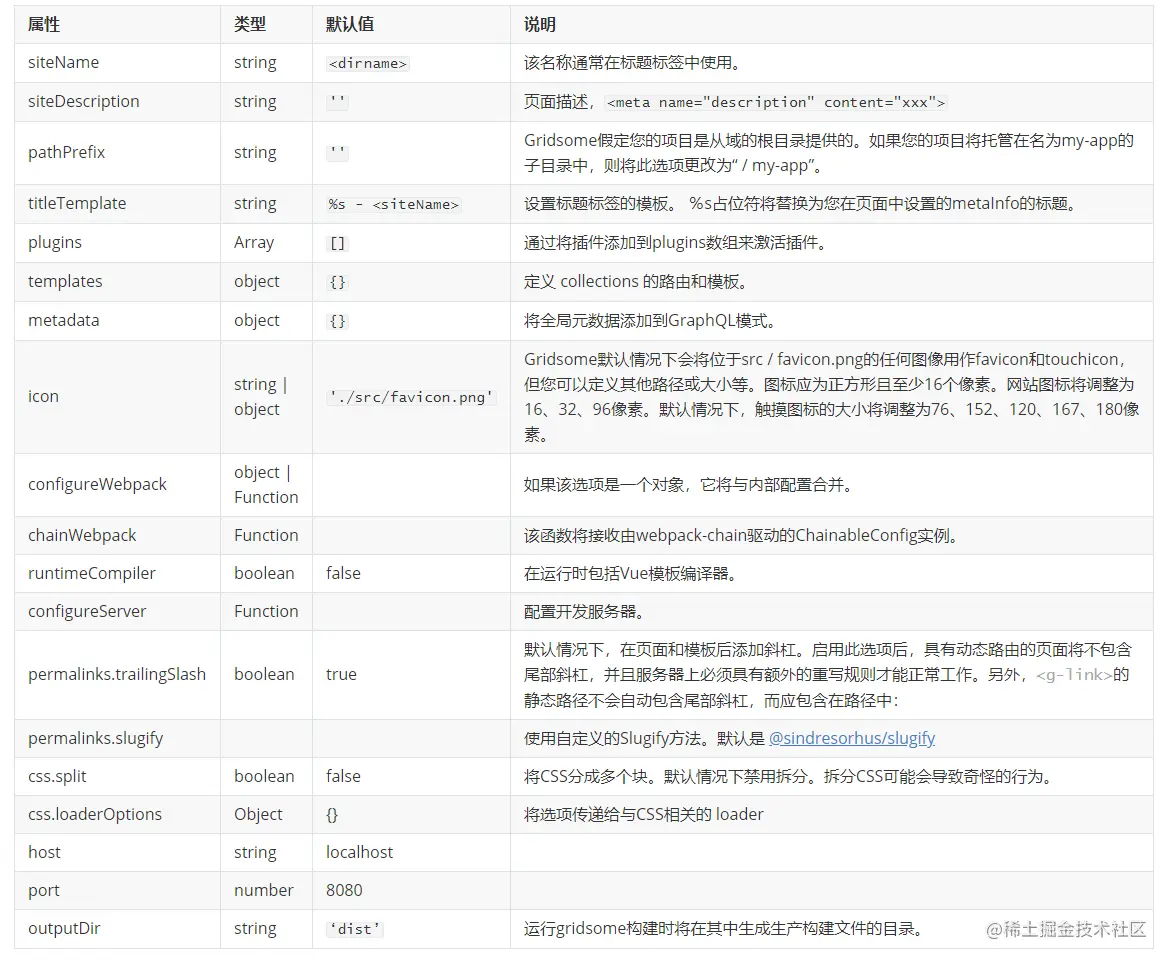Select the false default for runtimeCompiler
Image resolution: width=1172 pixels, height=965 pixels.
pos(343,573)
